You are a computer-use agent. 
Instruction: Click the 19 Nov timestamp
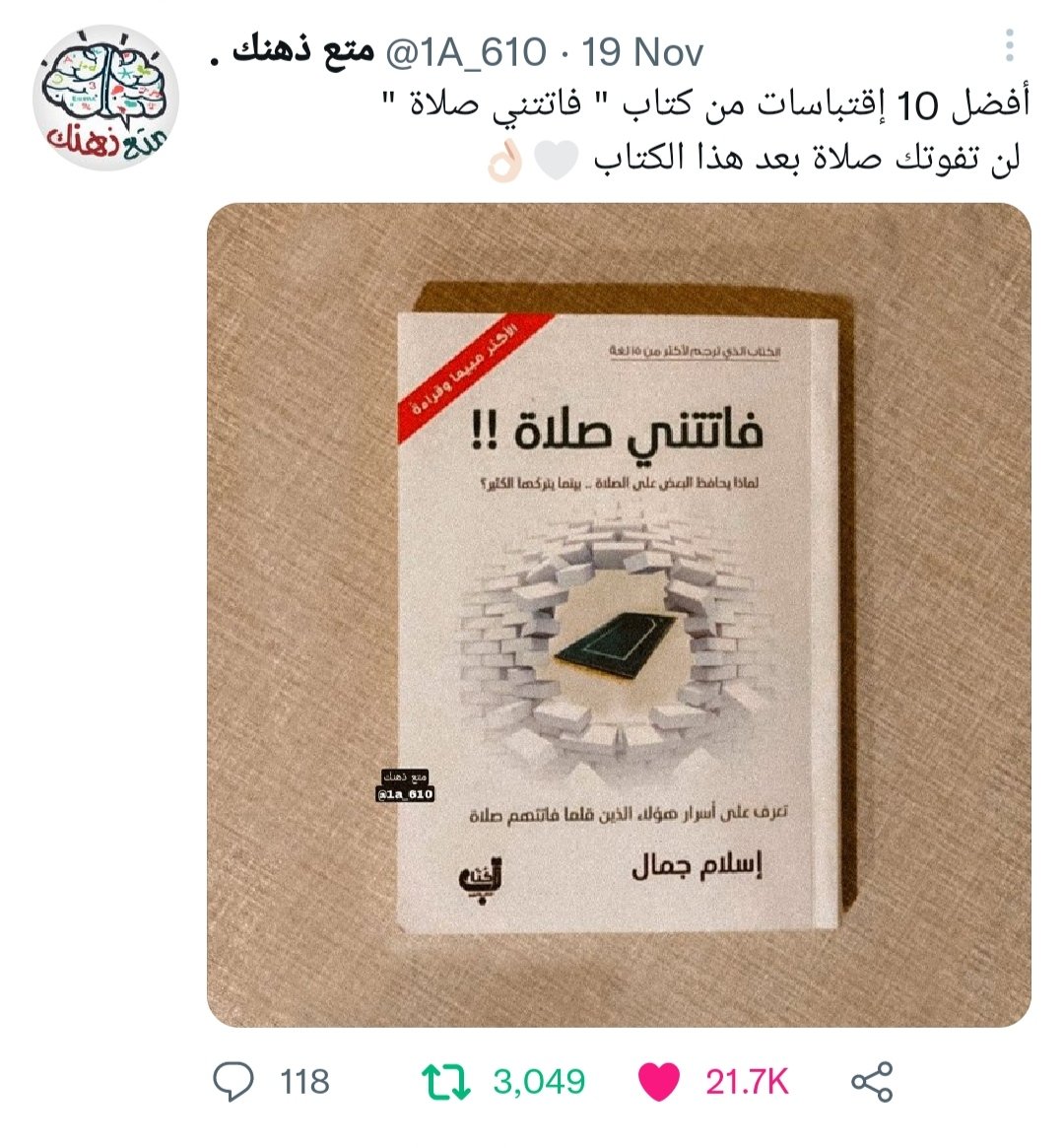pos(642,52)
